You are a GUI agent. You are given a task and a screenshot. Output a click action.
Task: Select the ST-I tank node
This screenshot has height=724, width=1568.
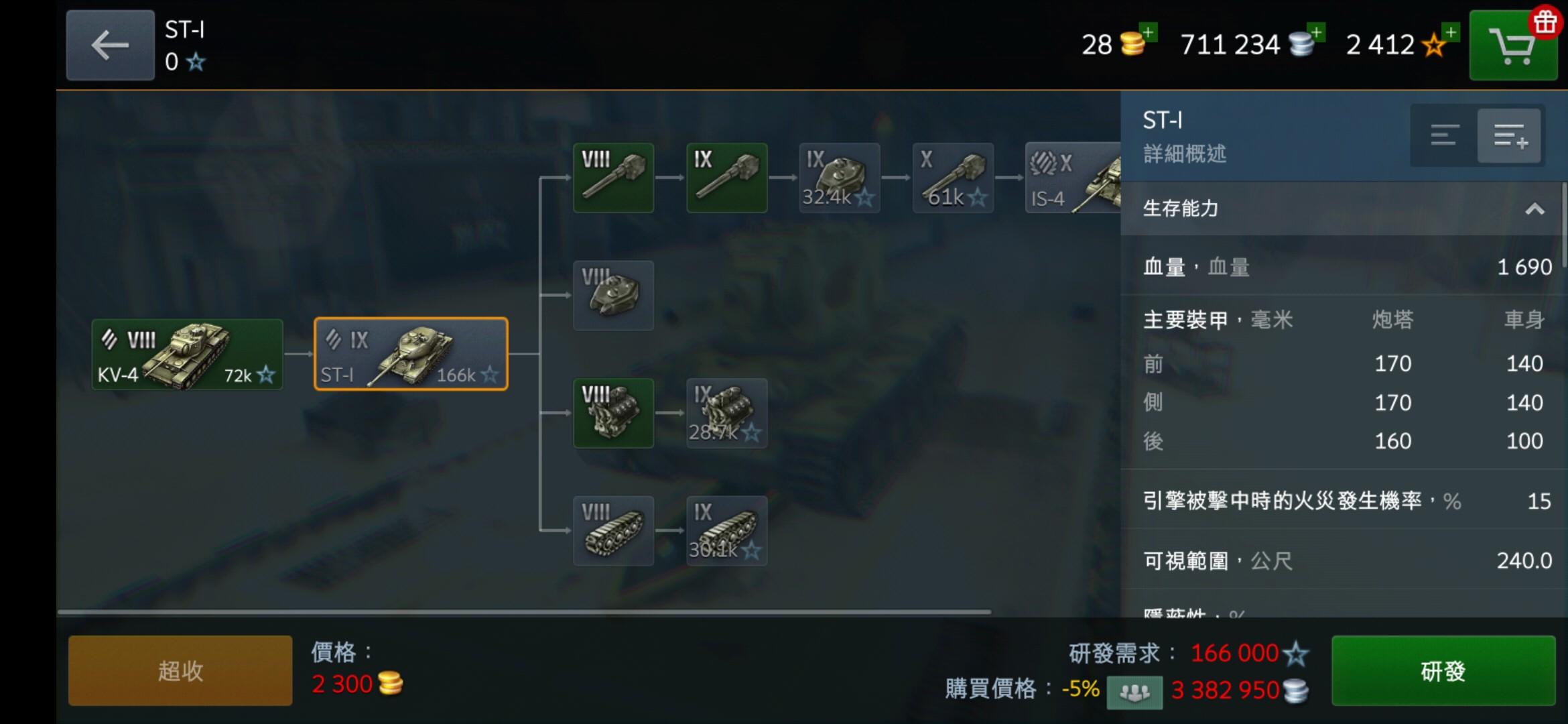pyautogui.click(x=411, y=354)
